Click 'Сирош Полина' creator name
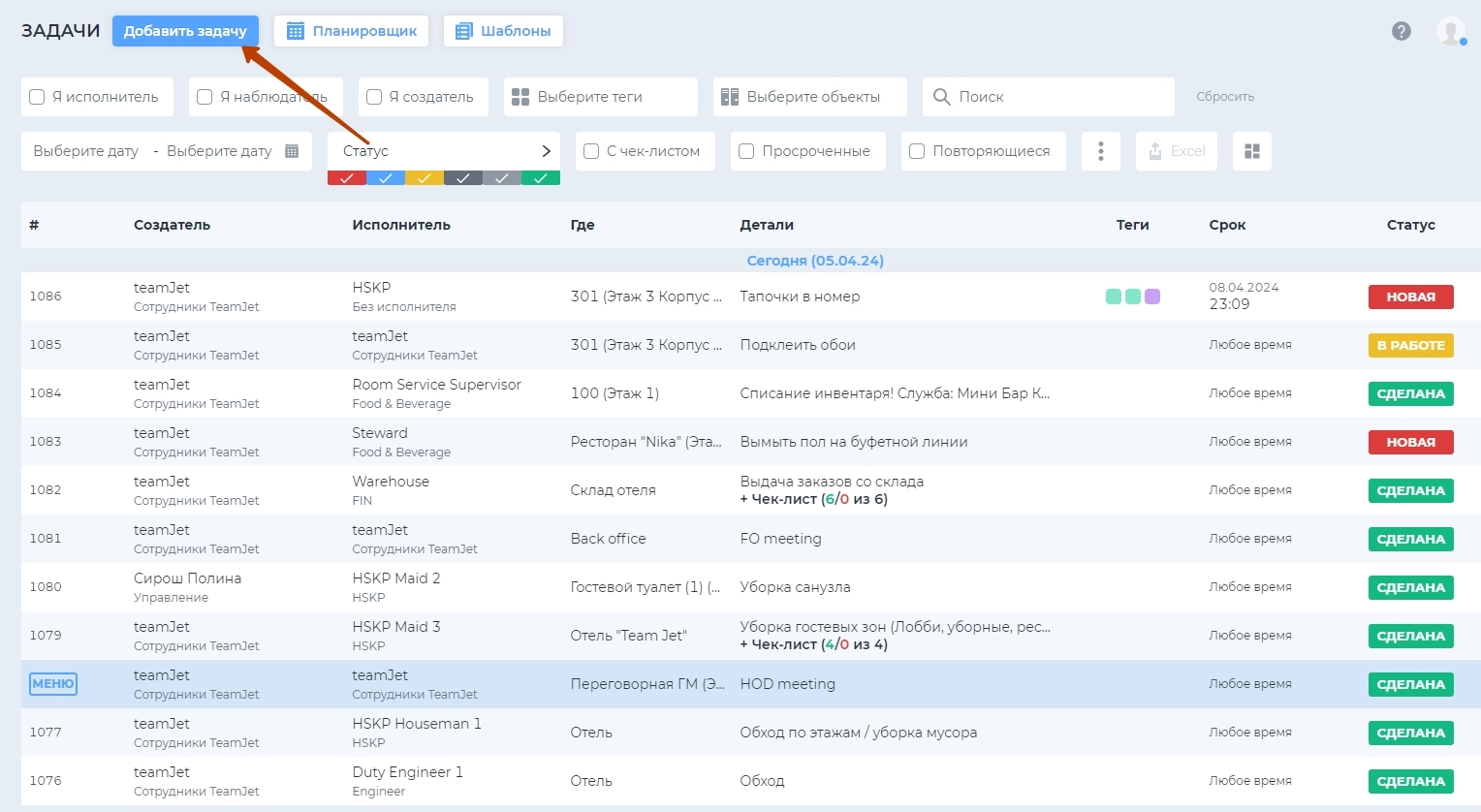Screen dimensions: 1481x812 [187, 578]
